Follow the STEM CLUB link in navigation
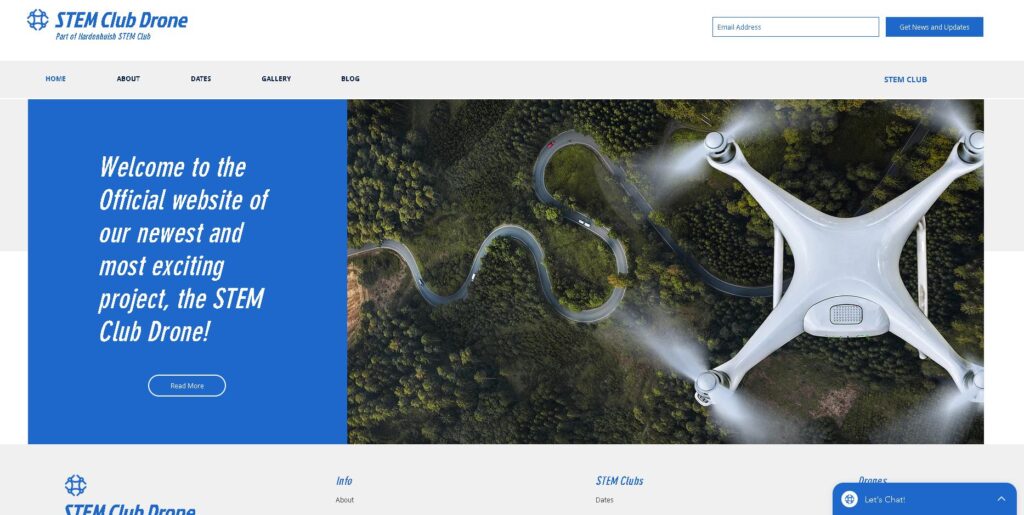 (x=905, y=80)
